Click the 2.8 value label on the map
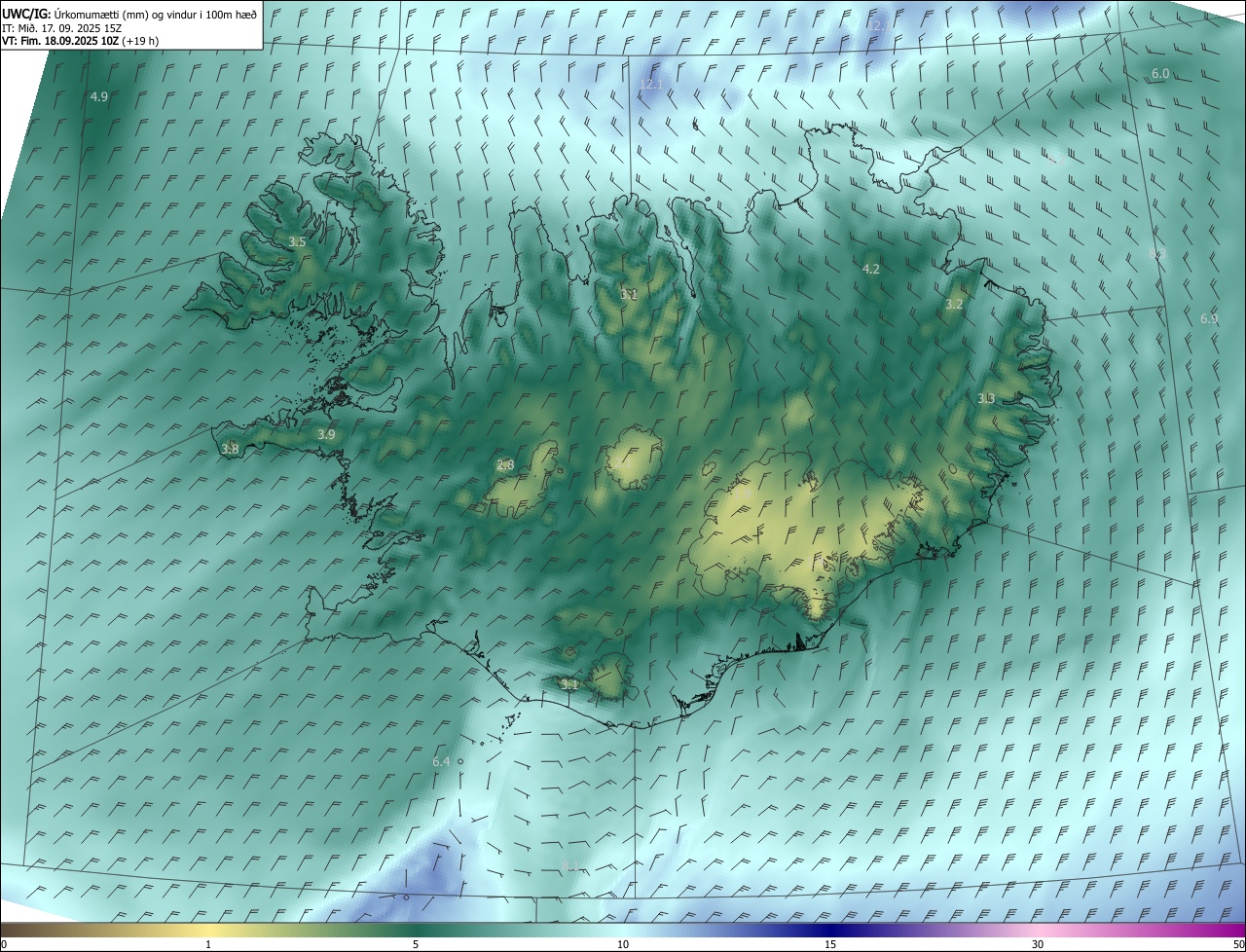The width and height of the screenshot is (1246, 952). click(505, 464)
